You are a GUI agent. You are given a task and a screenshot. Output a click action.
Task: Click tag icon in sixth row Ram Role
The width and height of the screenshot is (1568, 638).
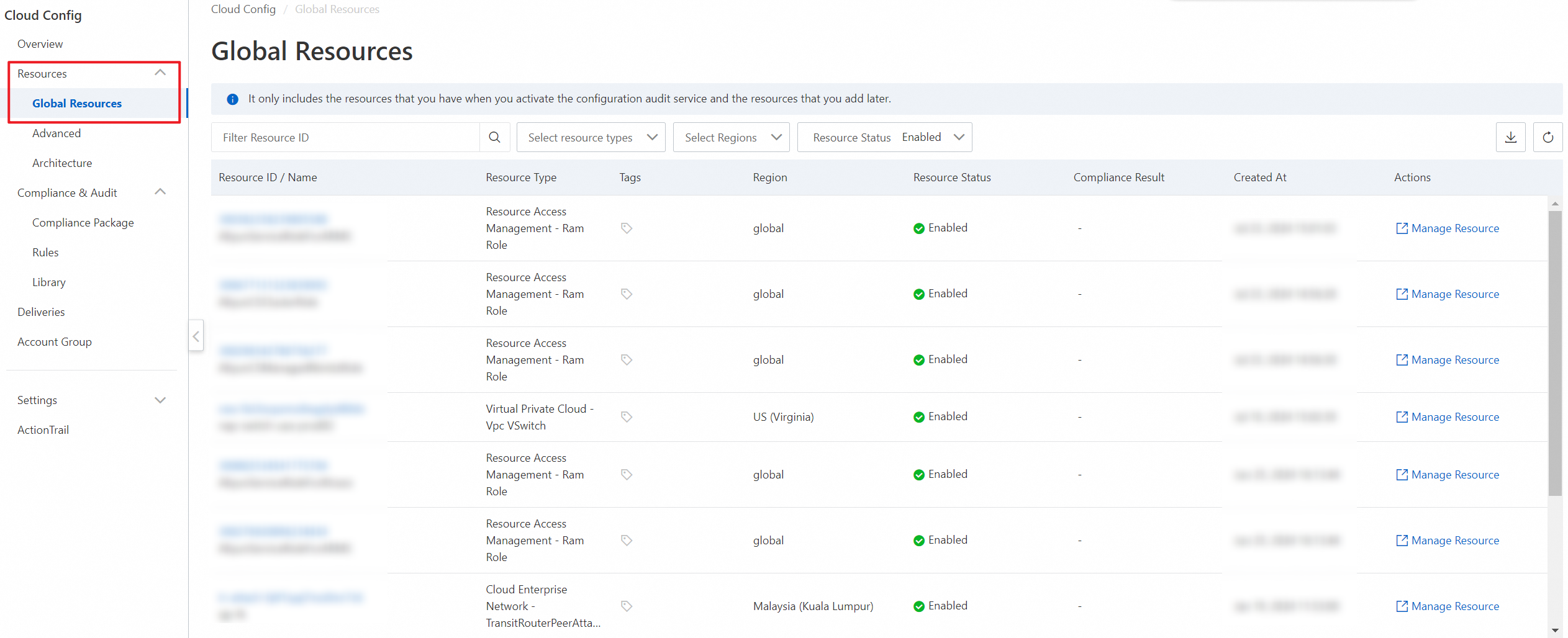[x=627, y=541]
